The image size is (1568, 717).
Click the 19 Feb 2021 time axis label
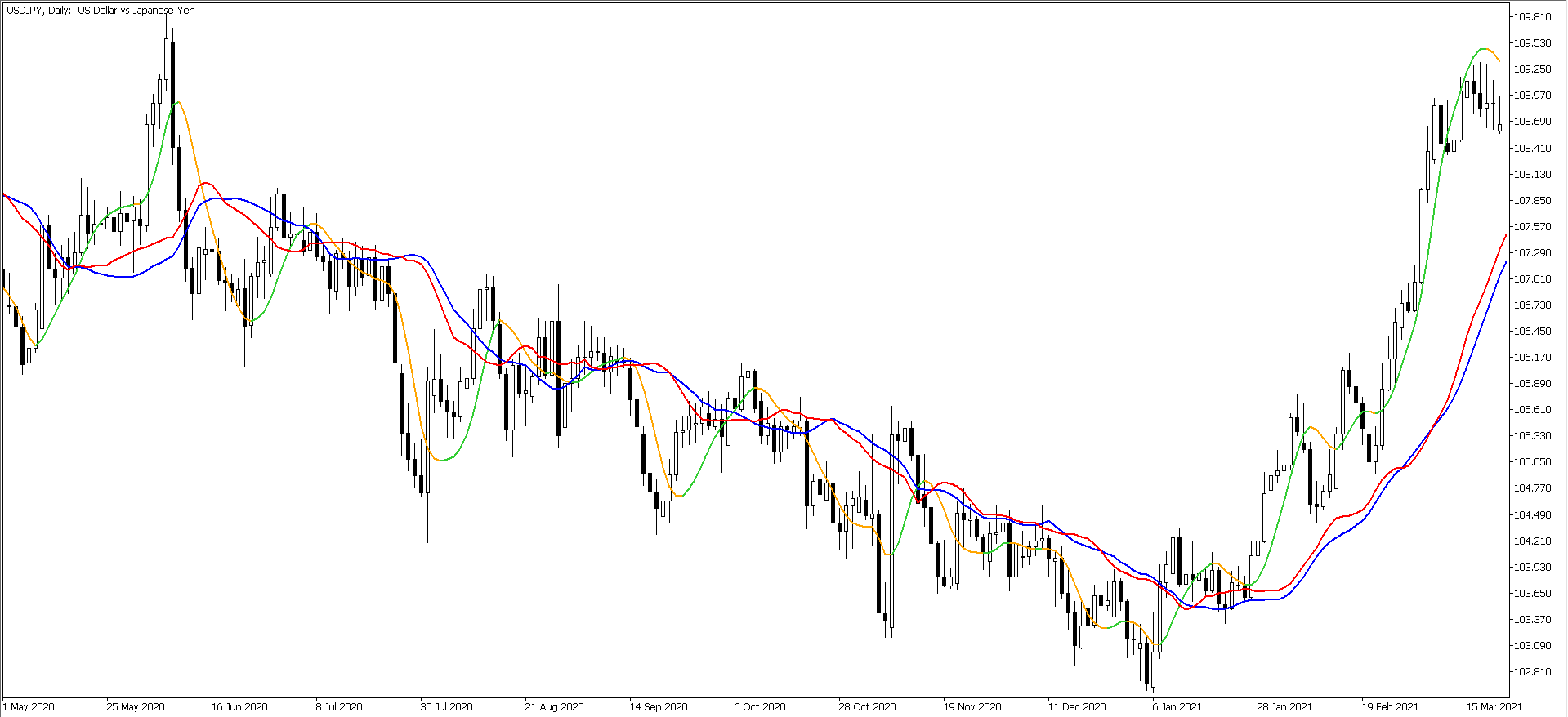point(1390,706)
